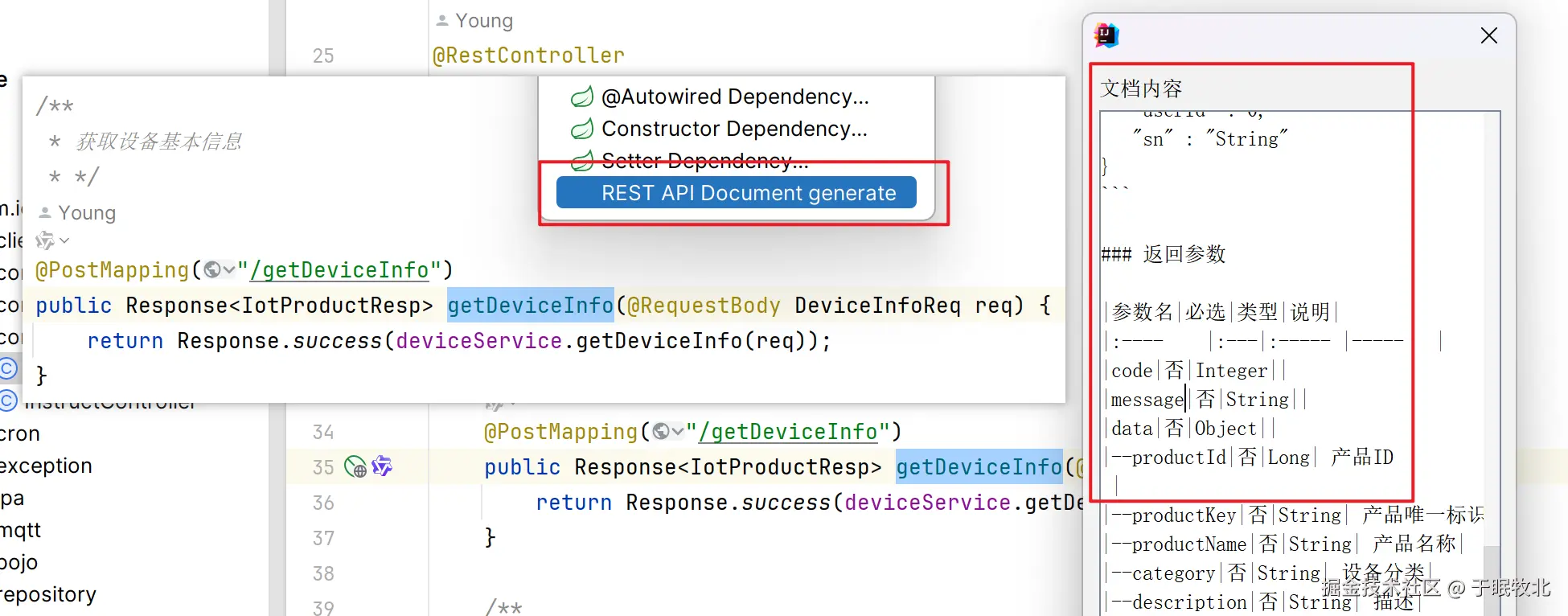Choose @Autowired Dependency option

click(x=734, y=97)
